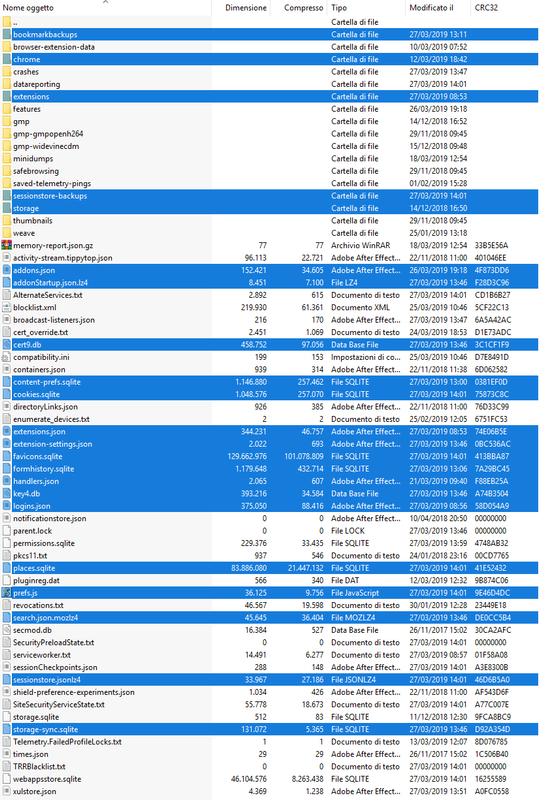Click the features folder icon
Viewport: 539px width, 800px height.
click(x=6, y=109)
